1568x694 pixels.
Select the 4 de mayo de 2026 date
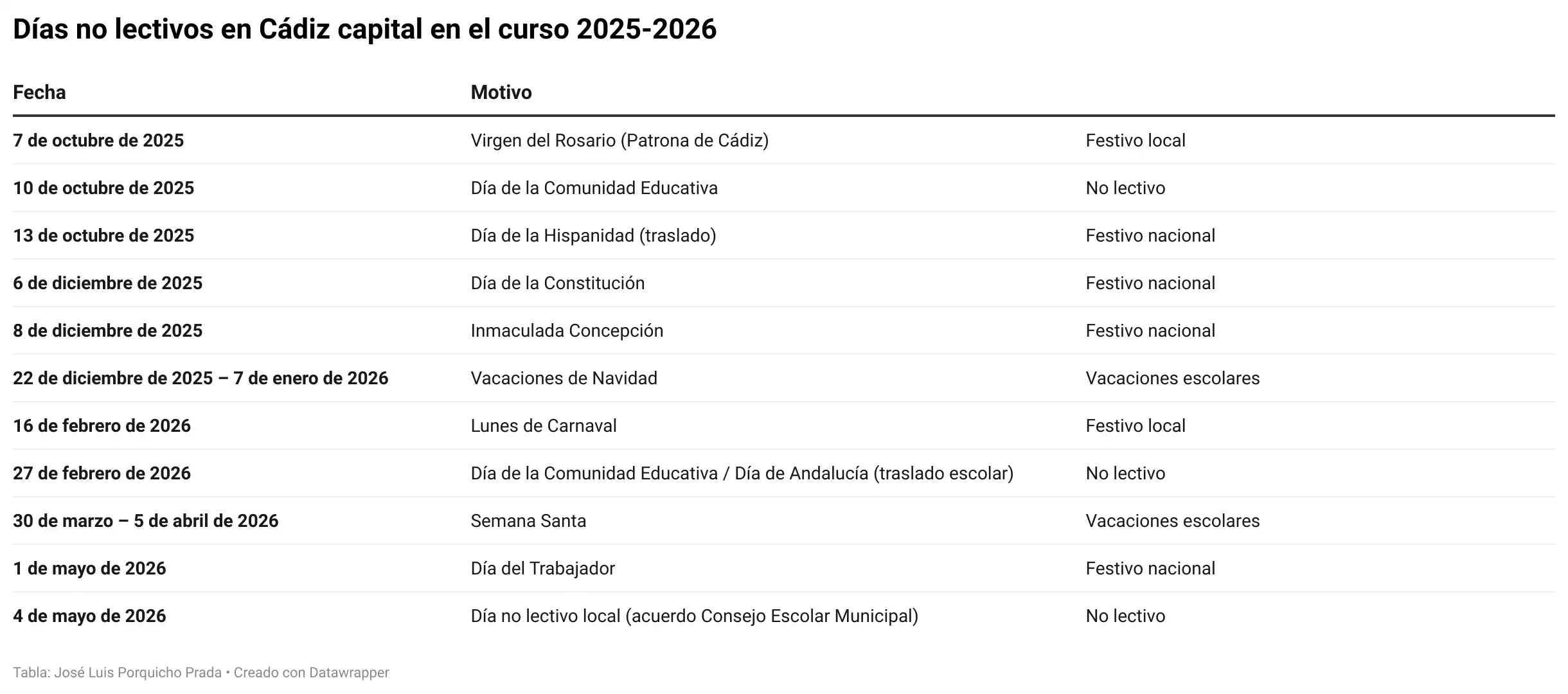coord(89,616)
